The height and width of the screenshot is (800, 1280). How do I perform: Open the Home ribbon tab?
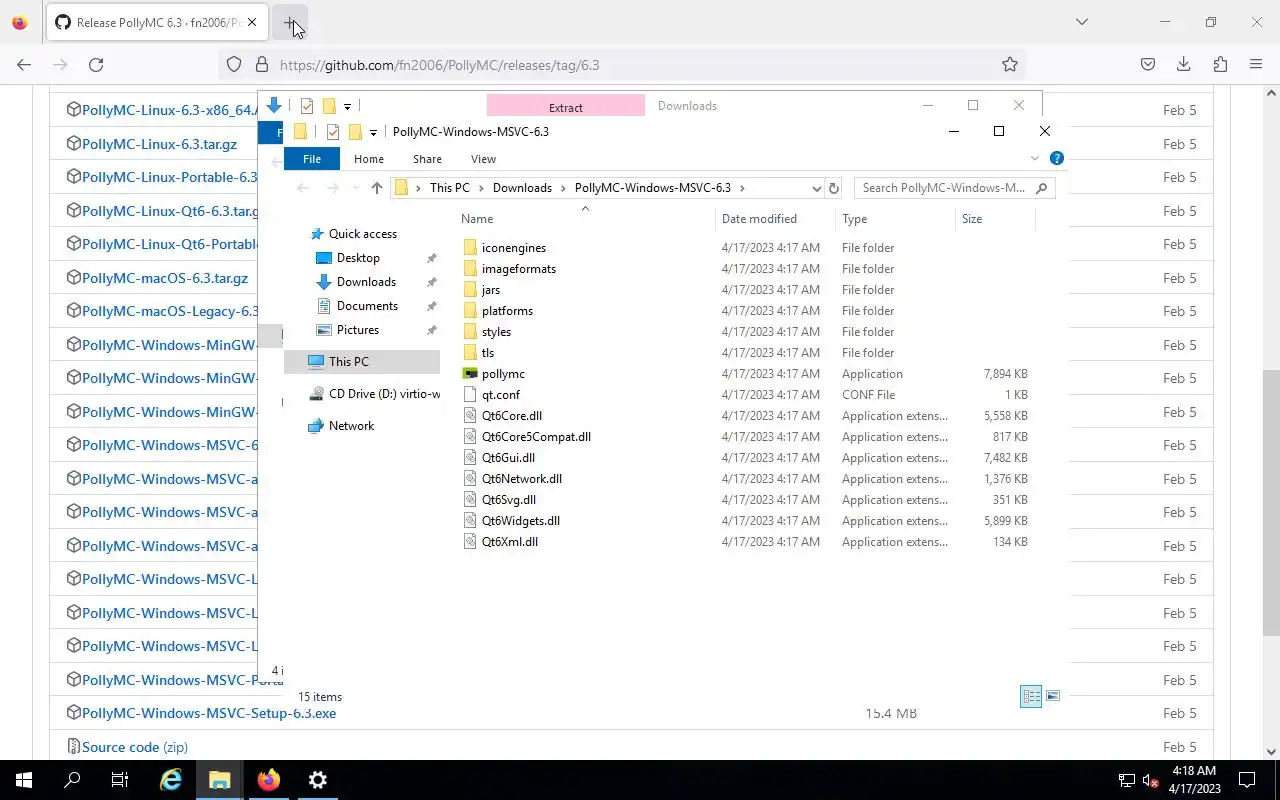(x=369, y=159)
